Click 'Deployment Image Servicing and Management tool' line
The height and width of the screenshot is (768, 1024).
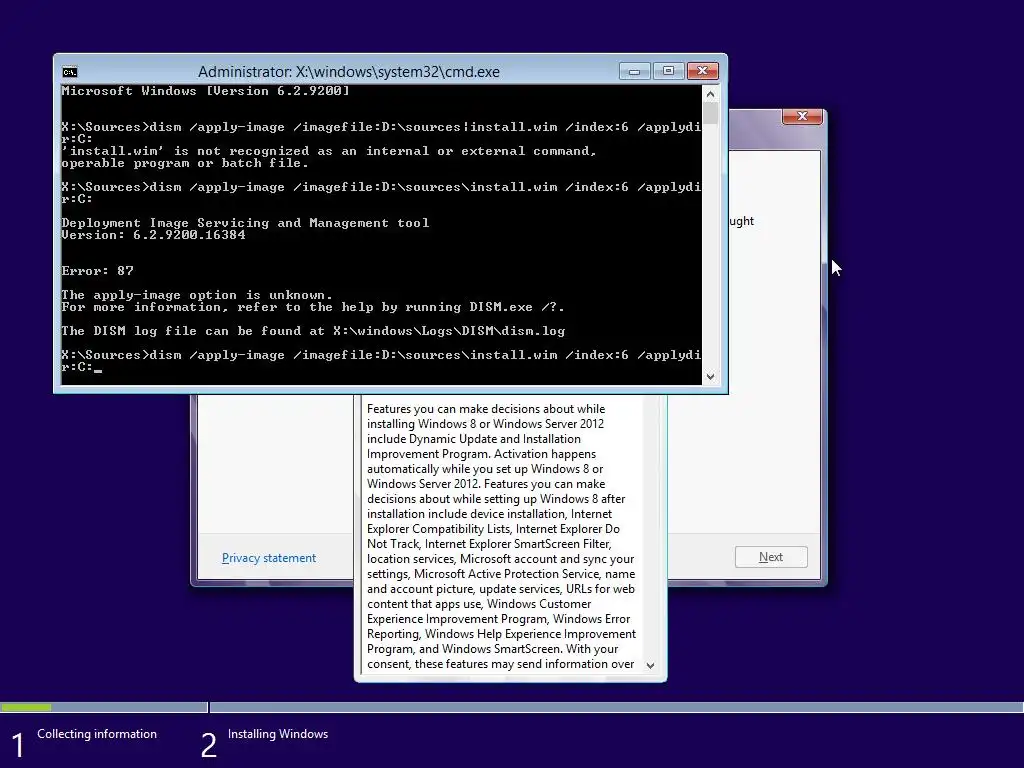pos(245,223)
